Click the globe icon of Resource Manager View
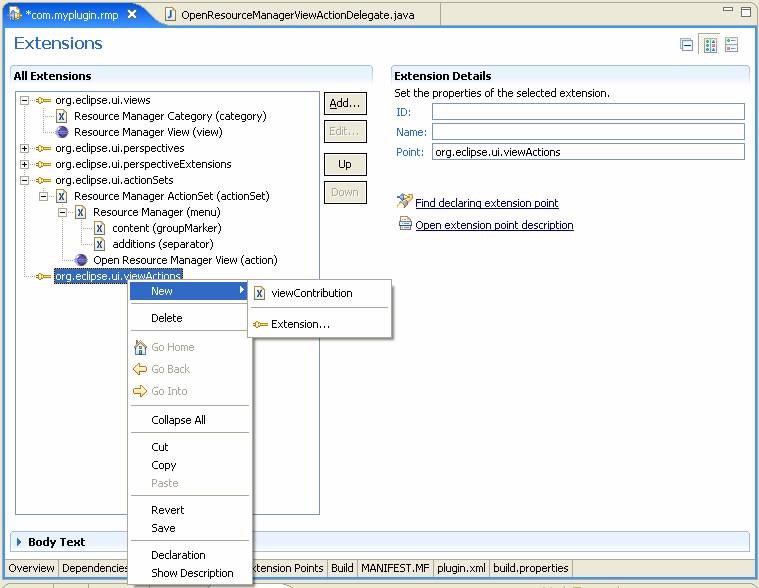Image resolution: width=759 pixels, height=588 pixels. point(62,132)
